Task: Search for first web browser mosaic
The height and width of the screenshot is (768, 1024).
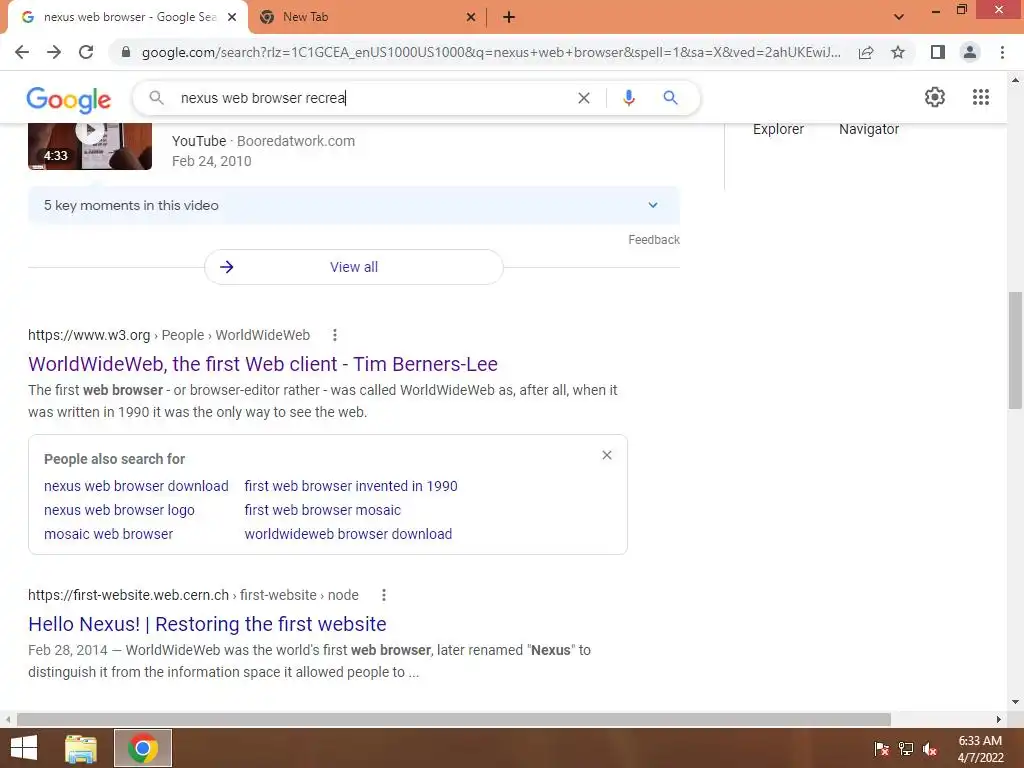Action: (x=323, y=510)
